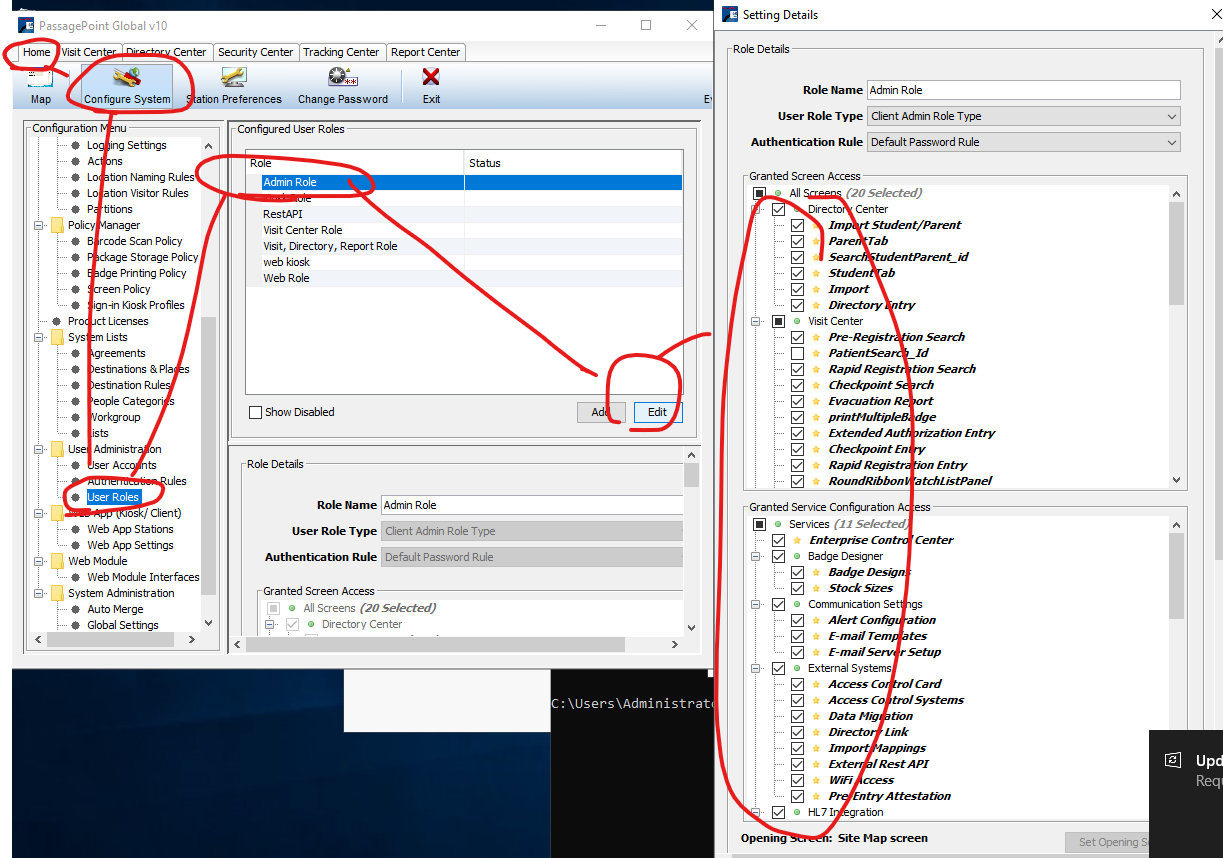Uncheck the Import Student/Parent checkbox
The width and height of the screenshot is (1223, 858).
797,225
